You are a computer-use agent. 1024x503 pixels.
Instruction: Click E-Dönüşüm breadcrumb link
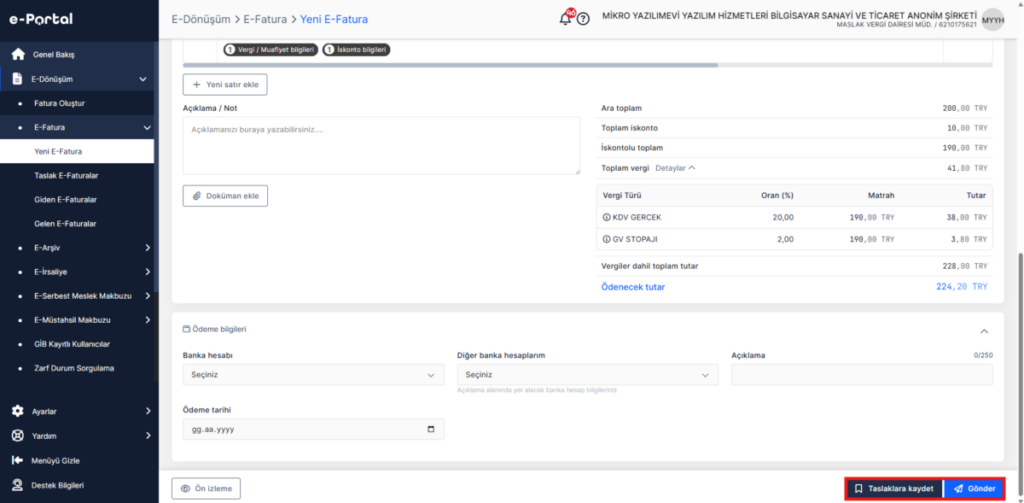tap(200, 20)
